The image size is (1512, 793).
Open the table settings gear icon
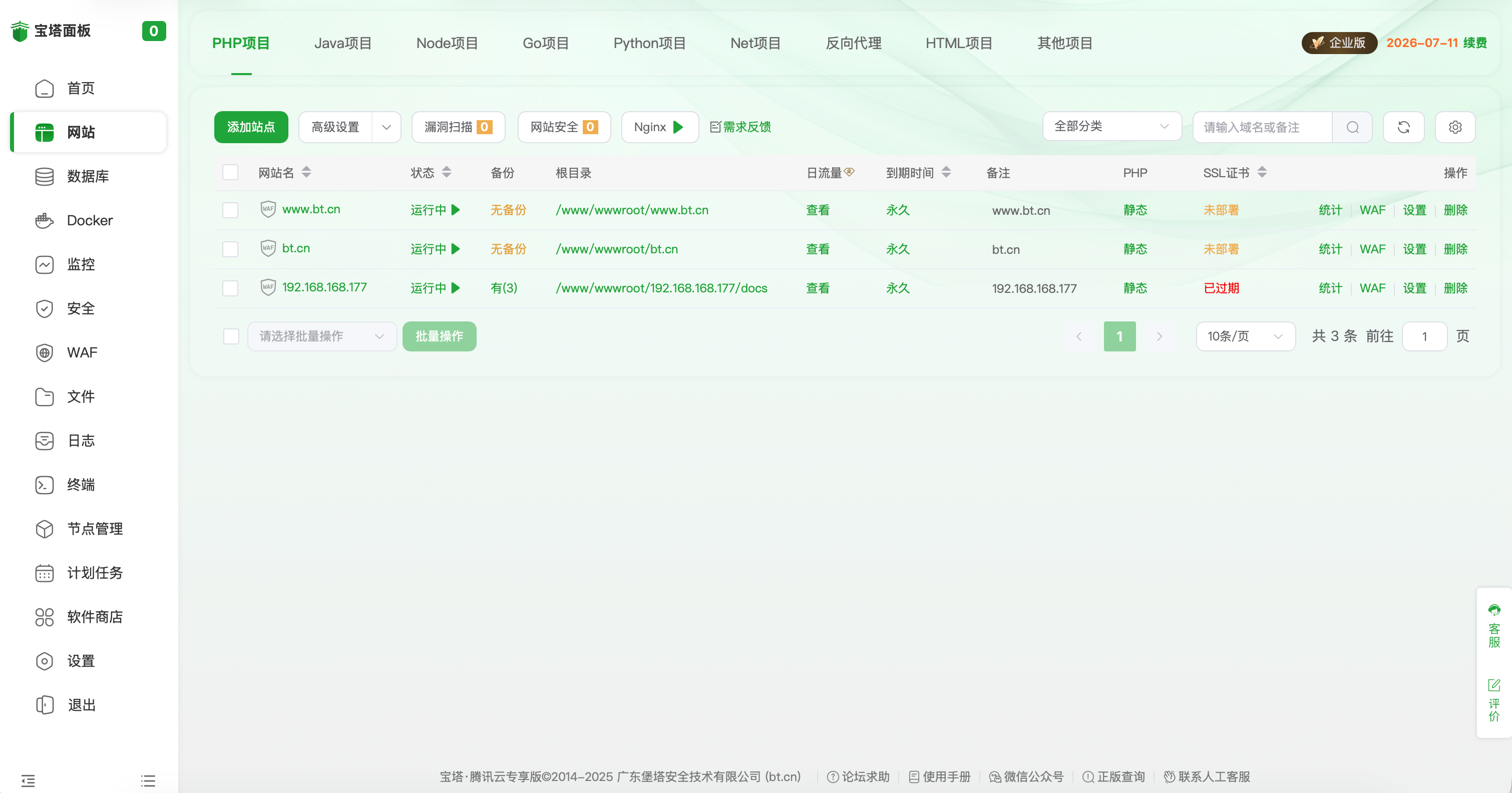click(1455, 127)
